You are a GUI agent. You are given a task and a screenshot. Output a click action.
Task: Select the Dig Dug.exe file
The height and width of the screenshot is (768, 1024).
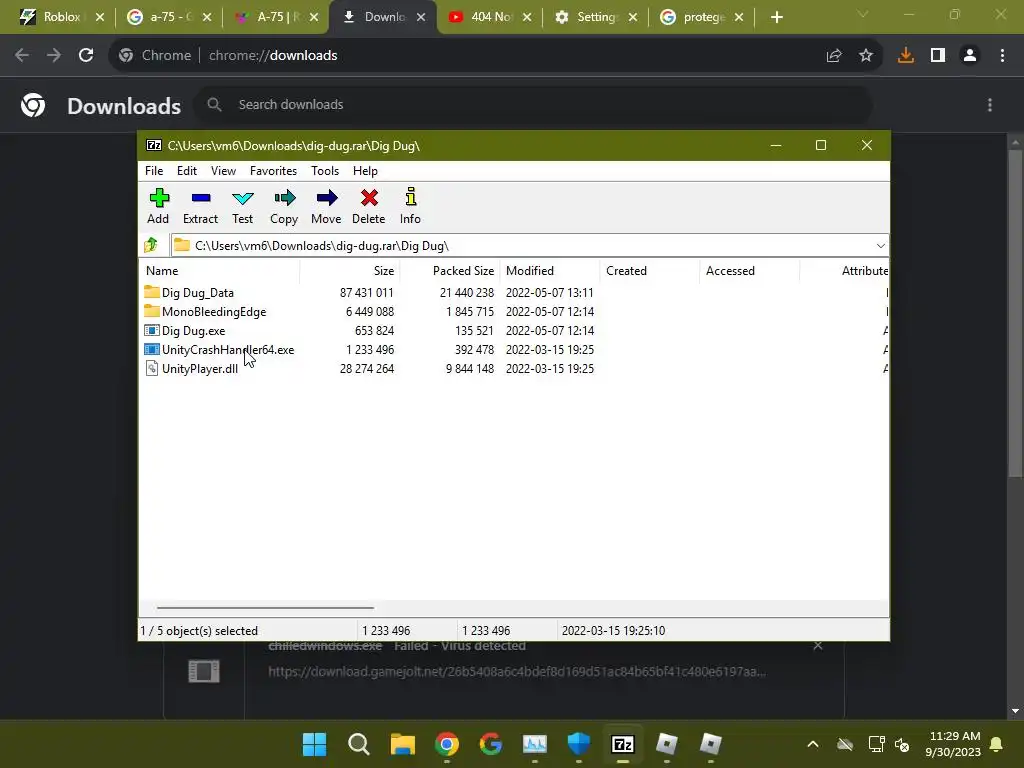[x=185, y=330]
